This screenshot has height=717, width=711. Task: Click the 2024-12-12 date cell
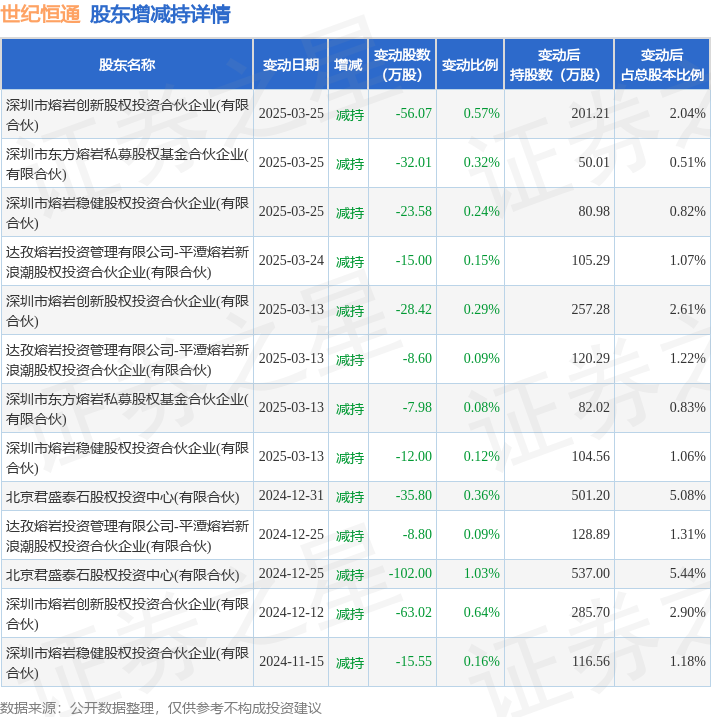pos(291,613)
